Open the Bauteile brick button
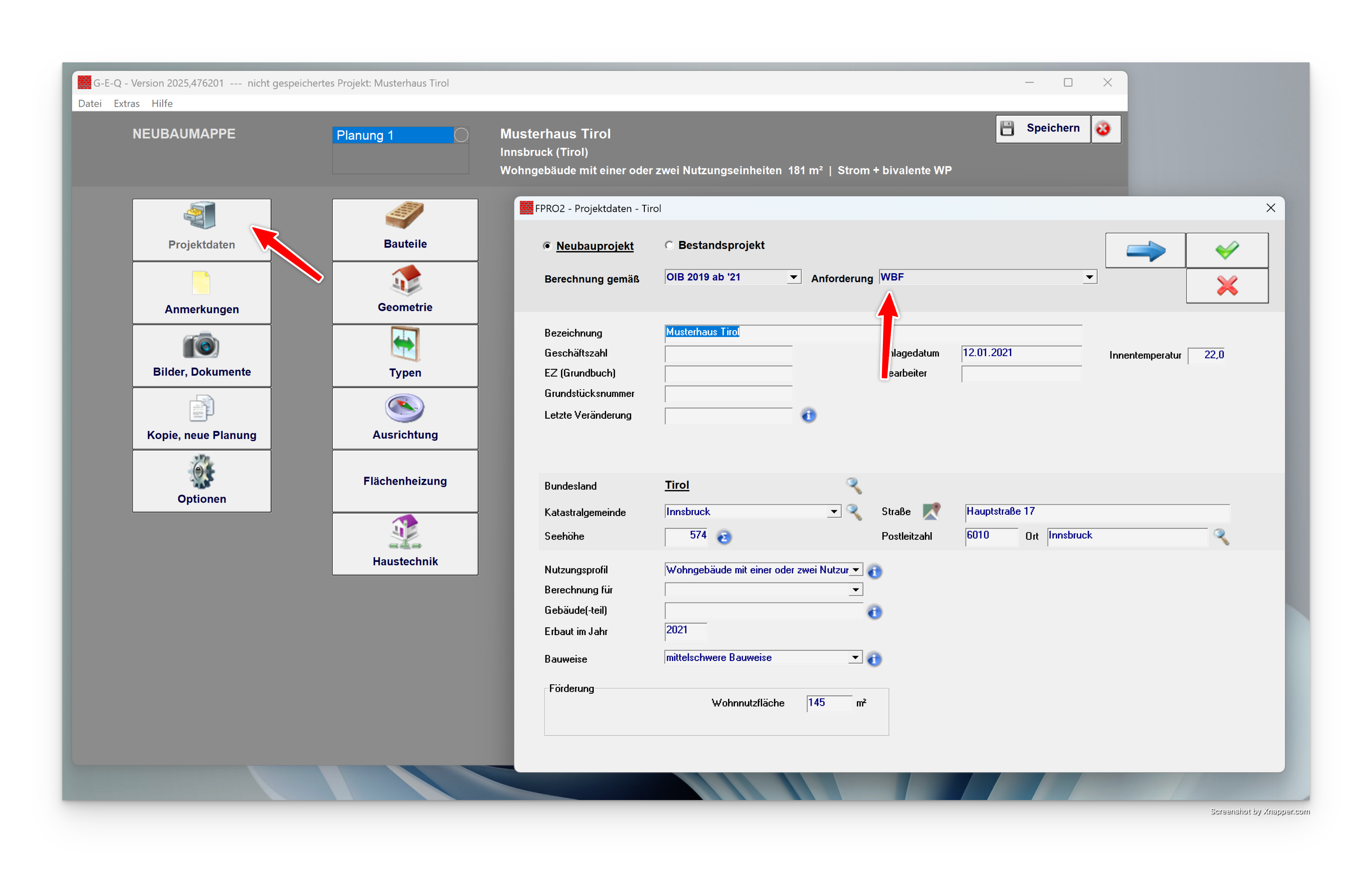 pos(405,229)
